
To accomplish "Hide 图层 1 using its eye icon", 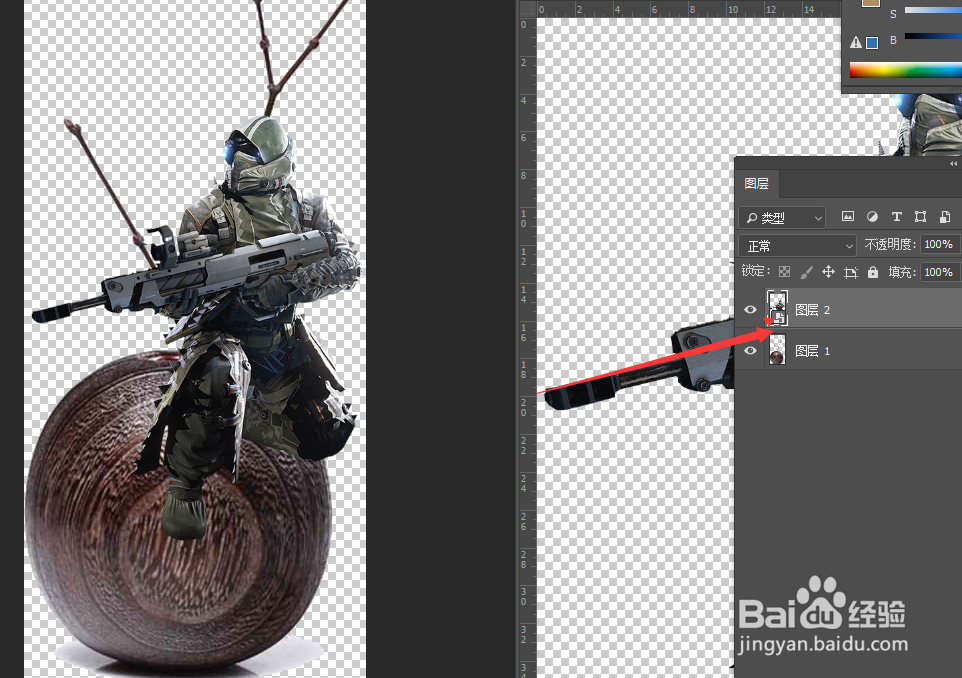I will click(x=750, y=350).
